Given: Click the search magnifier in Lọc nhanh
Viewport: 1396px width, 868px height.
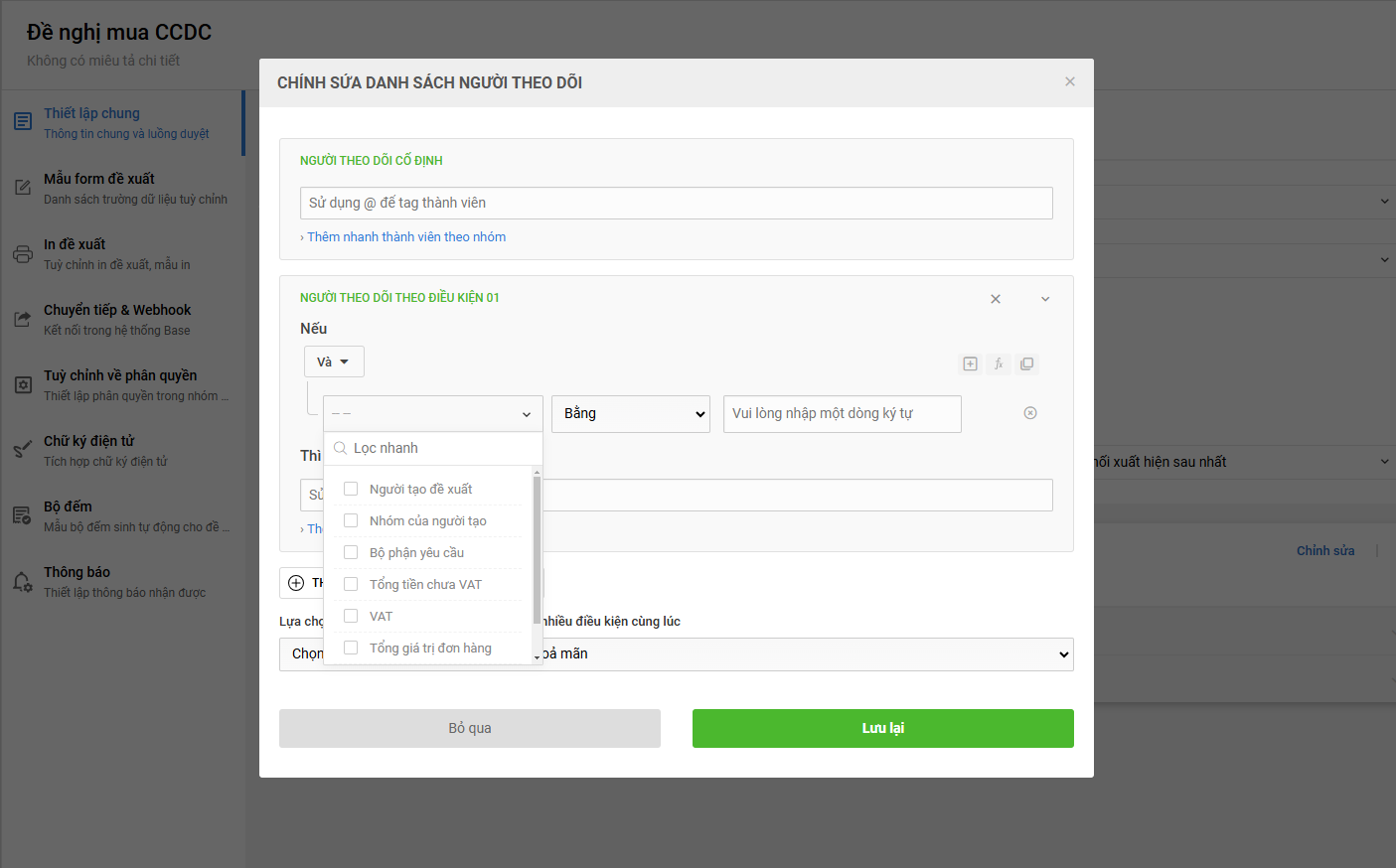Looking at the screenshot, I should tap(340, 448).
